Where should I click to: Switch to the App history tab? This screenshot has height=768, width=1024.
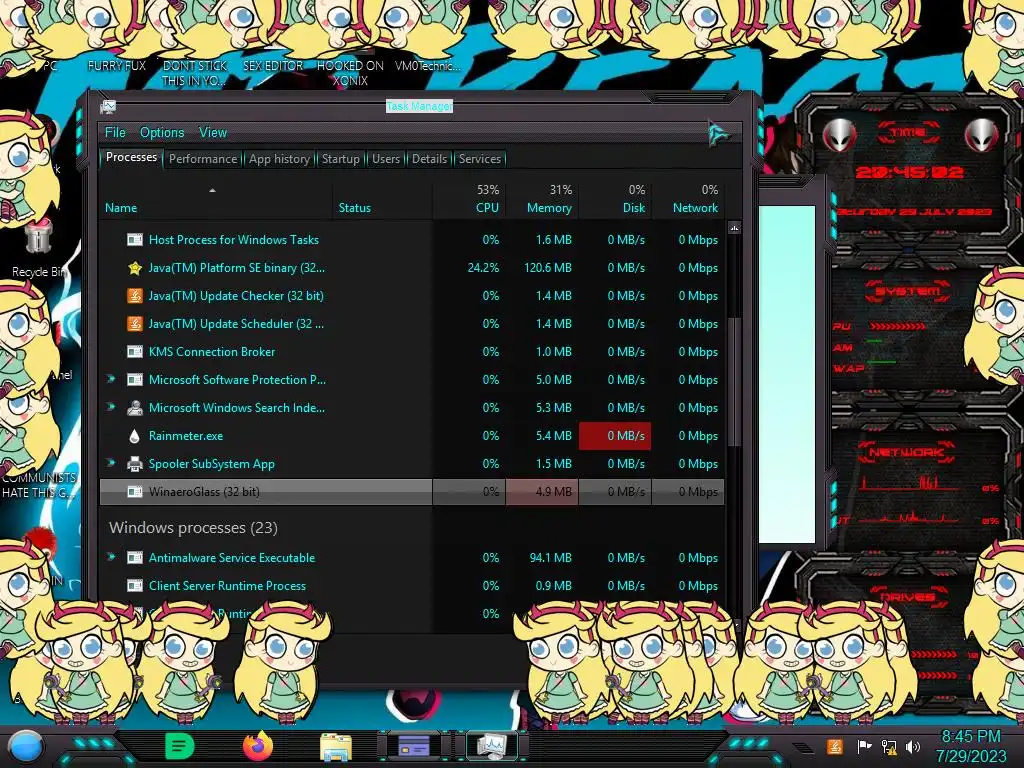click(279, 159)
